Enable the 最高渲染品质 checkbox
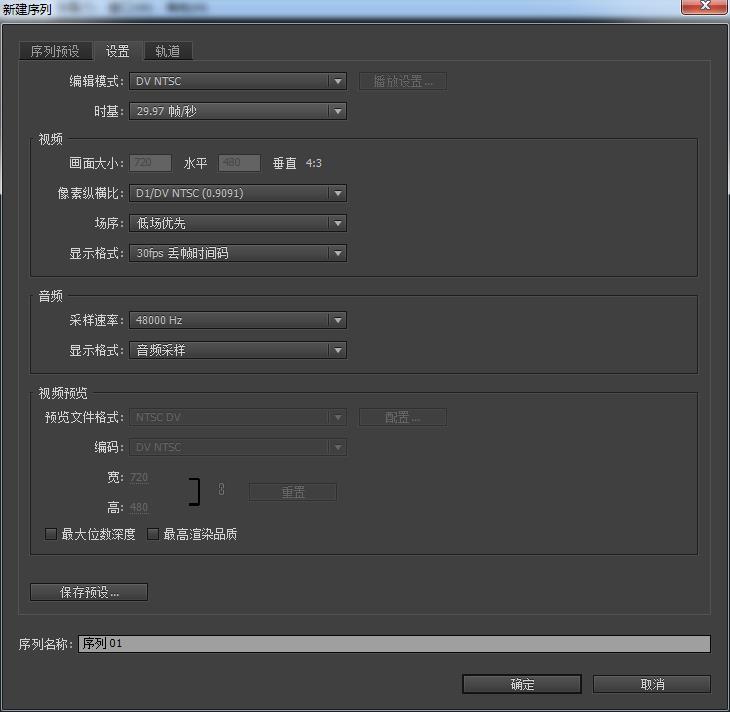This screenshot has height=712, width=730. 153,534
